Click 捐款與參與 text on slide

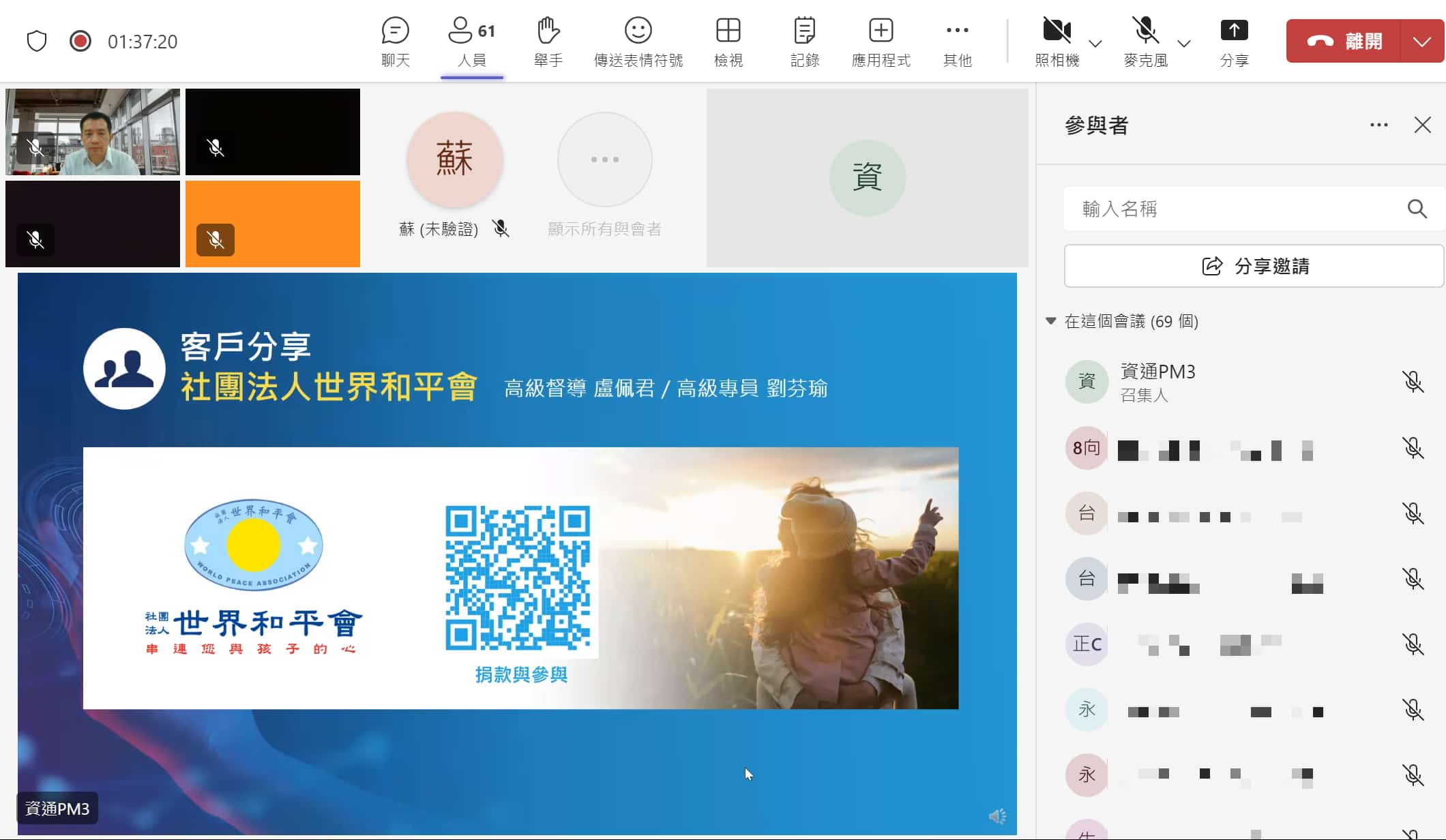click(521, 674)
